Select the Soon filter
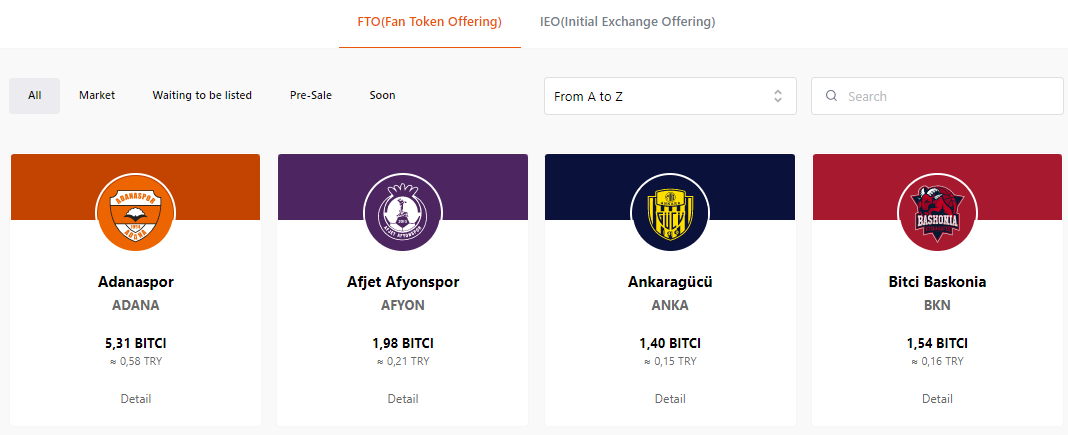The height and width of the screenshot is (435, 1068). 382,95
